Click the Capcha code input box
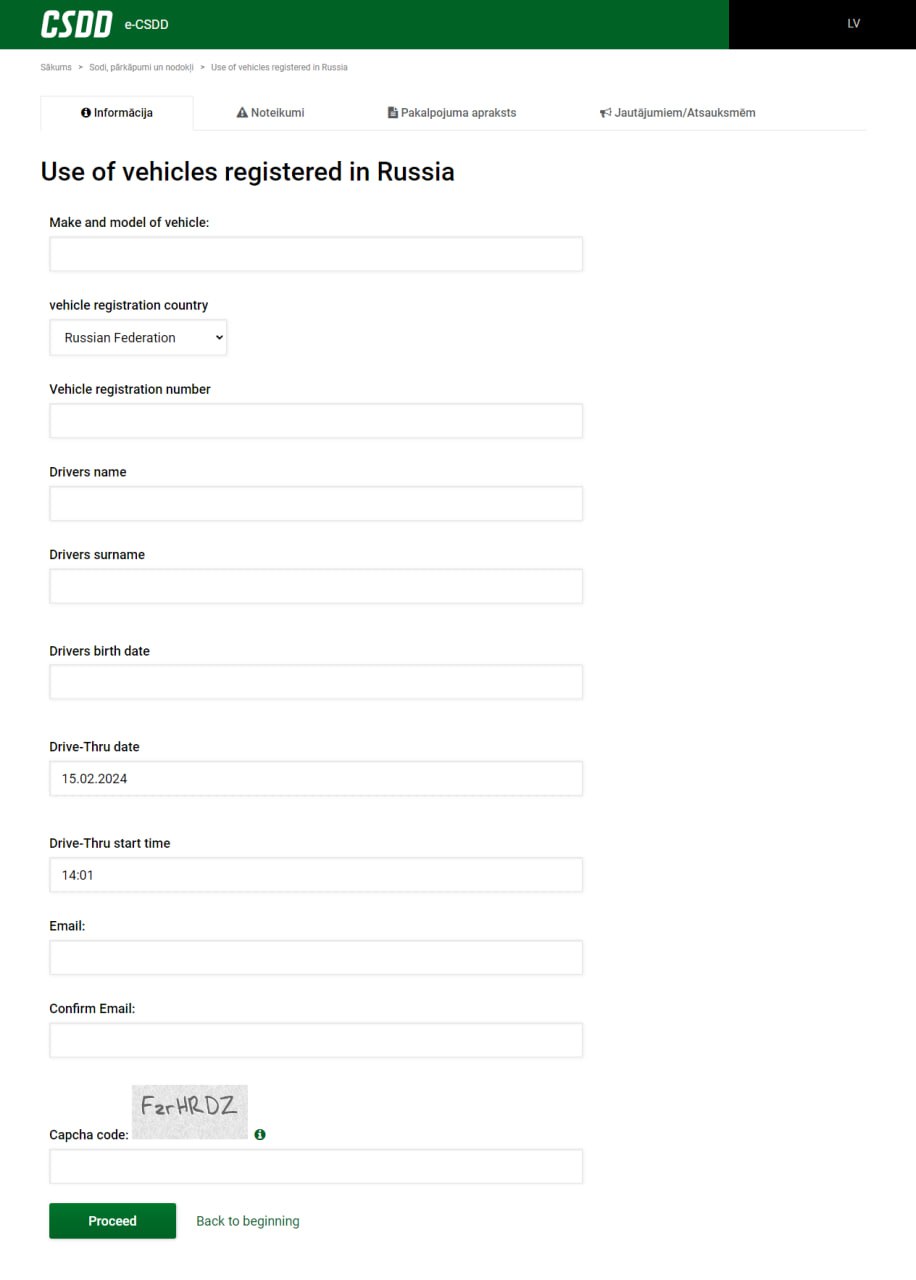916x1280 pixels. coord(316,1166)
